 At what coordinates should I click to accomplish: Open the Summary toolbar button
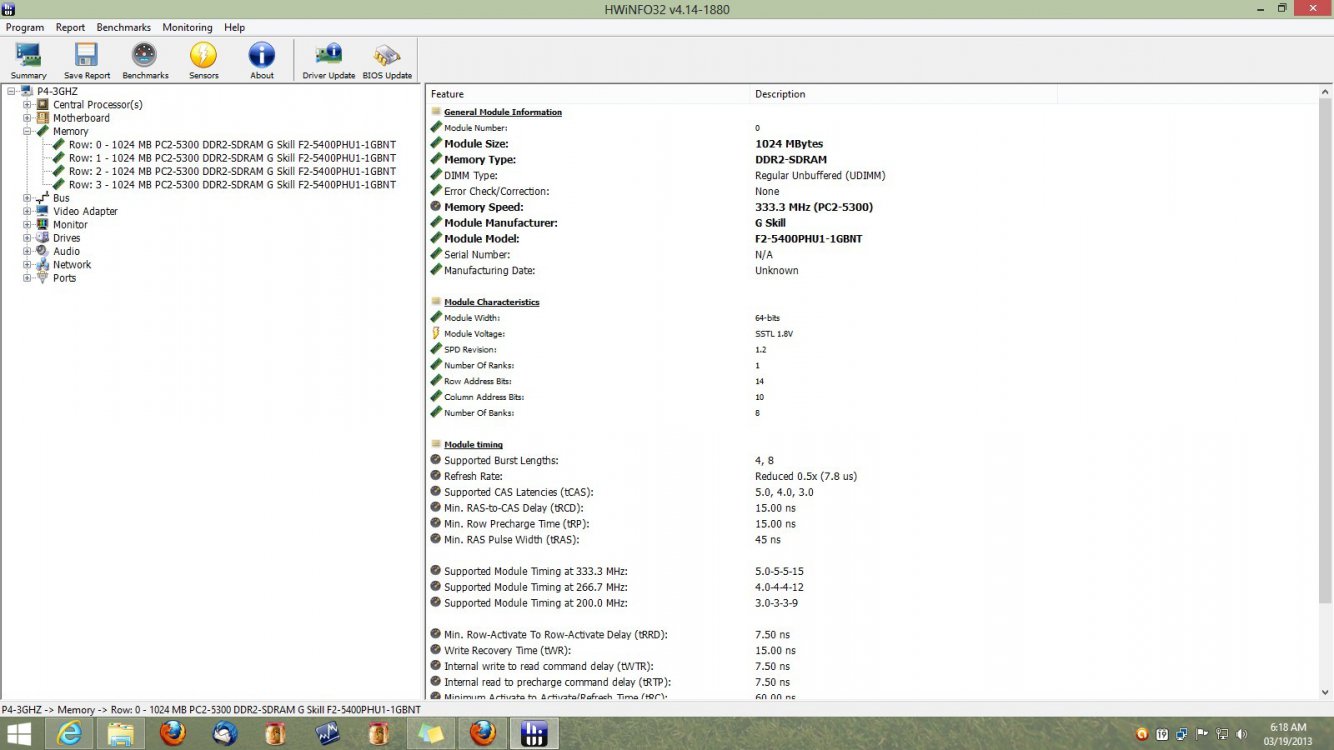tap(28, 61)
